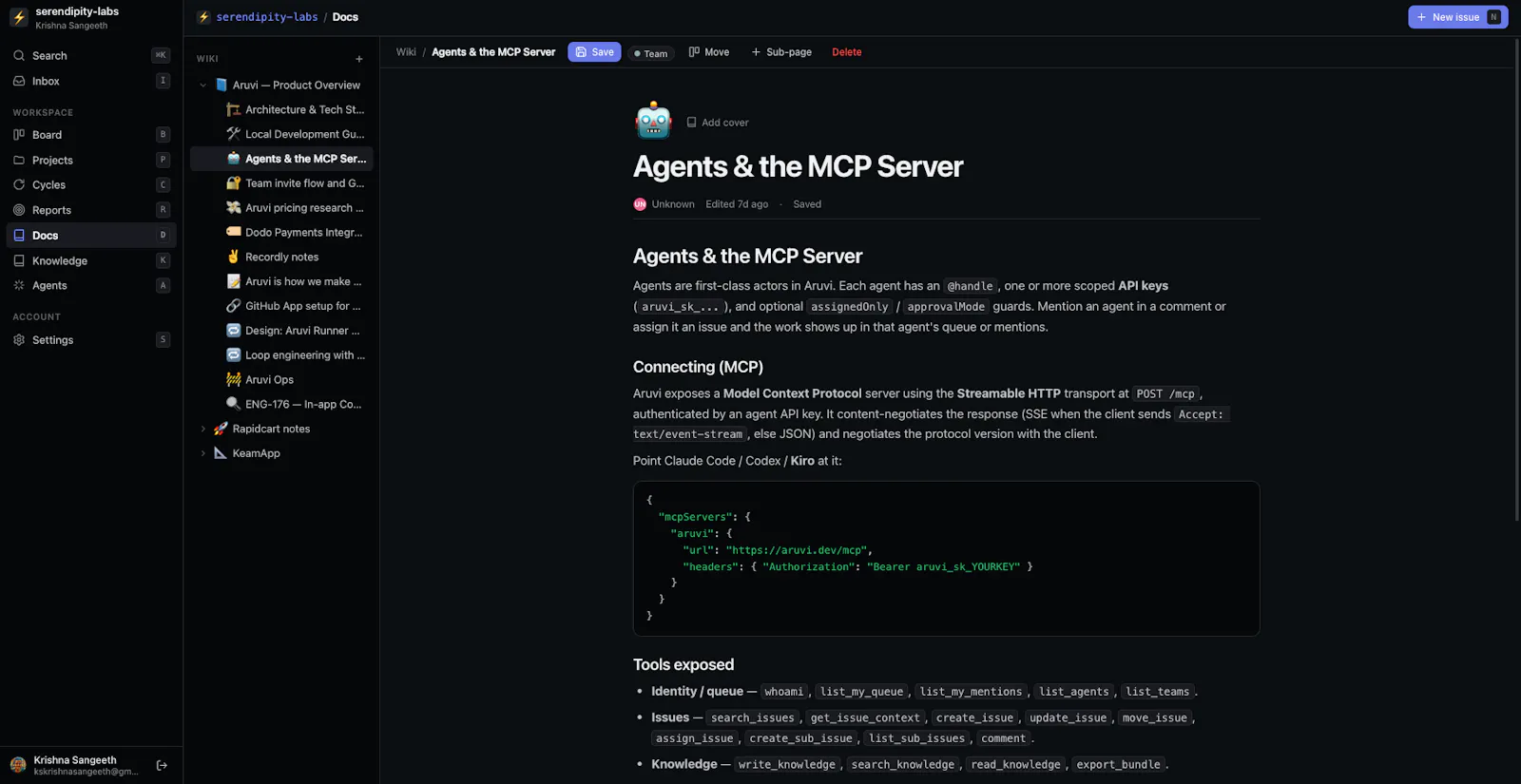Collapse the Aruvi — Product Overview tree
The height and width of the screenshot is (784, 1521).
pyautogui.click(x=202, y=85)
